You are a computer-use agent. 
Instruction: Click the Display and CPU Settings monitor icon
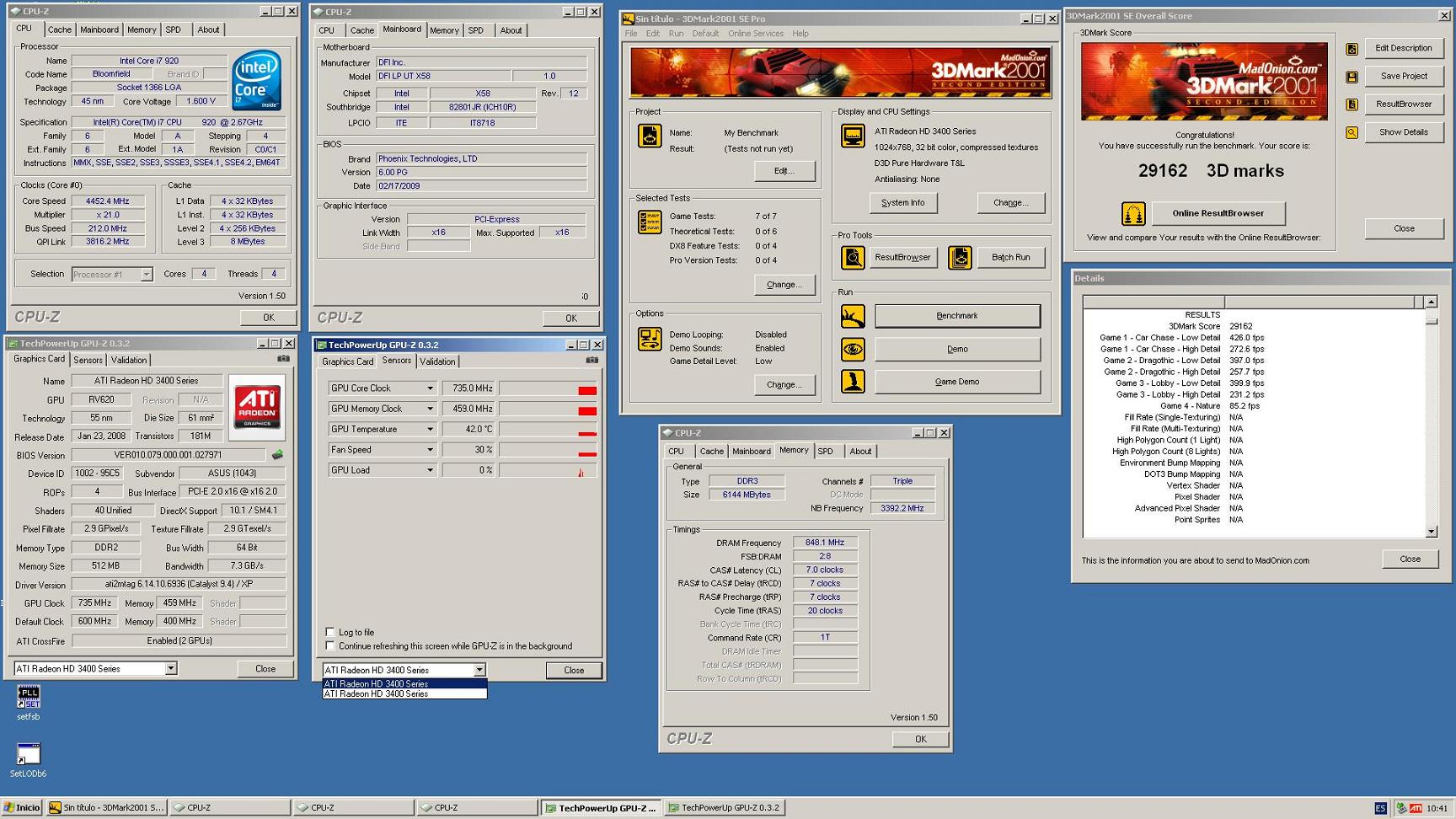point(853,135)
